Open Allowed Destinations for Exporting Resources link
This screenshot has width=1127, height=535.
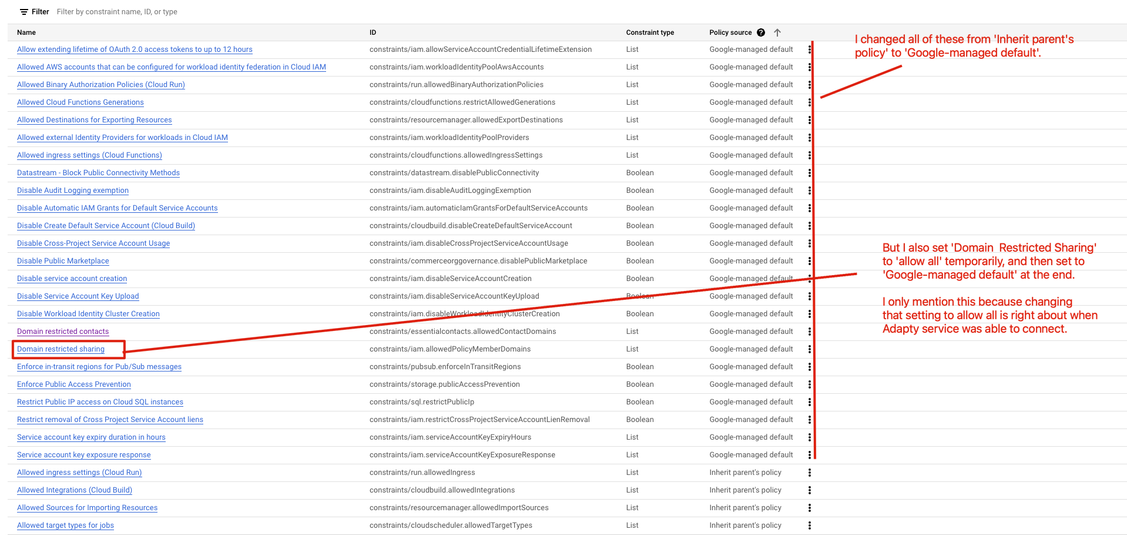pyautogui.click(x=94, y=119)
